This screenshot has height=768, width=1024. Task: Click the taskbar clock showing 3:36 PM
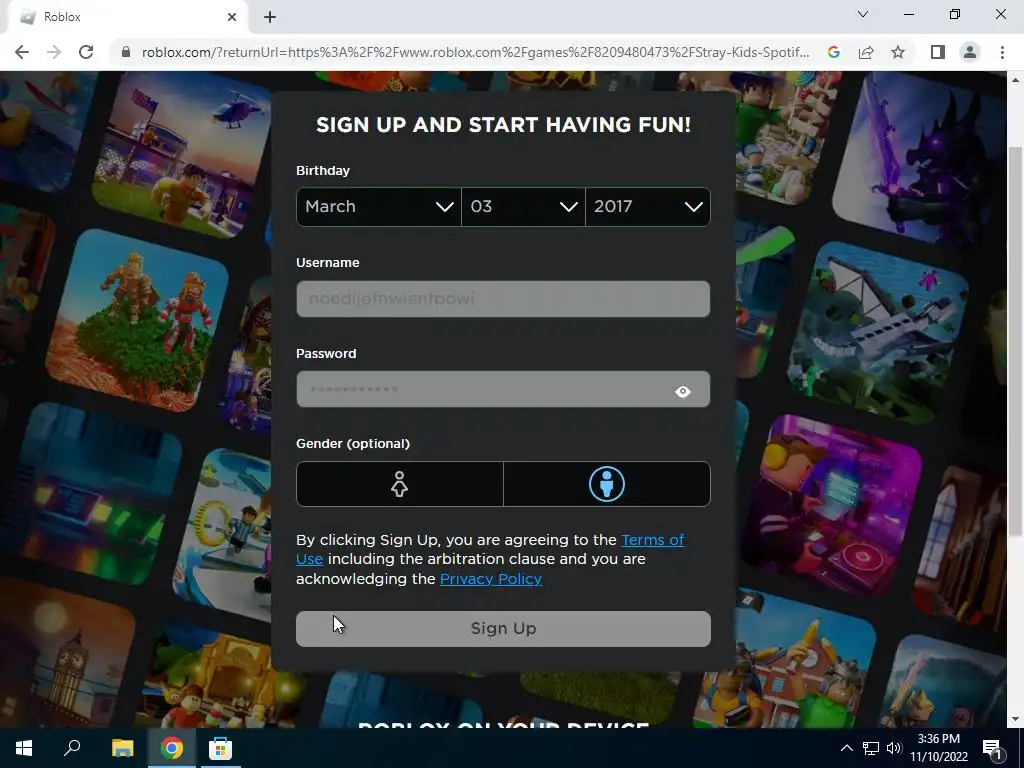tap(938, 748)
